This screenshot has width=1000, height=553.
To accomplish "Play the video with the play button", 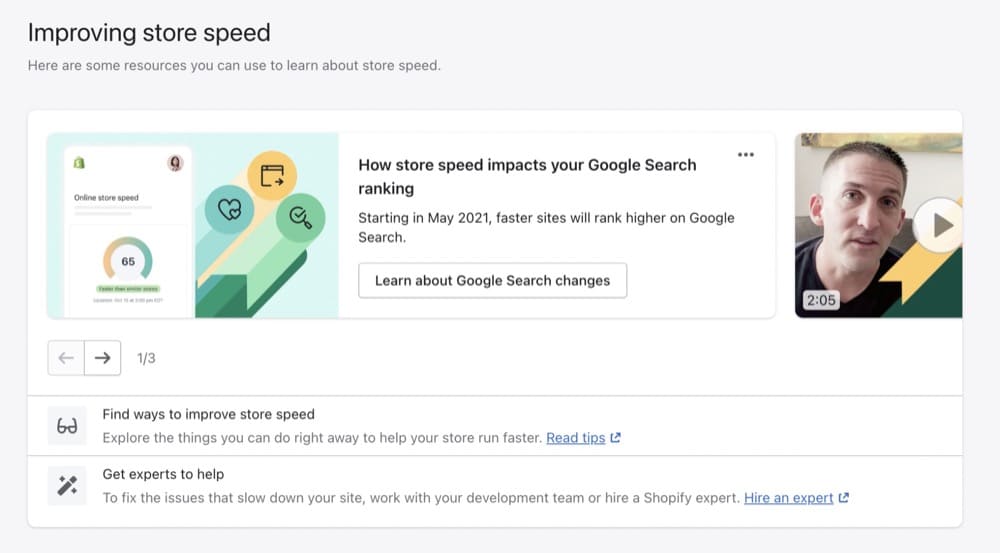I will 939,225.
